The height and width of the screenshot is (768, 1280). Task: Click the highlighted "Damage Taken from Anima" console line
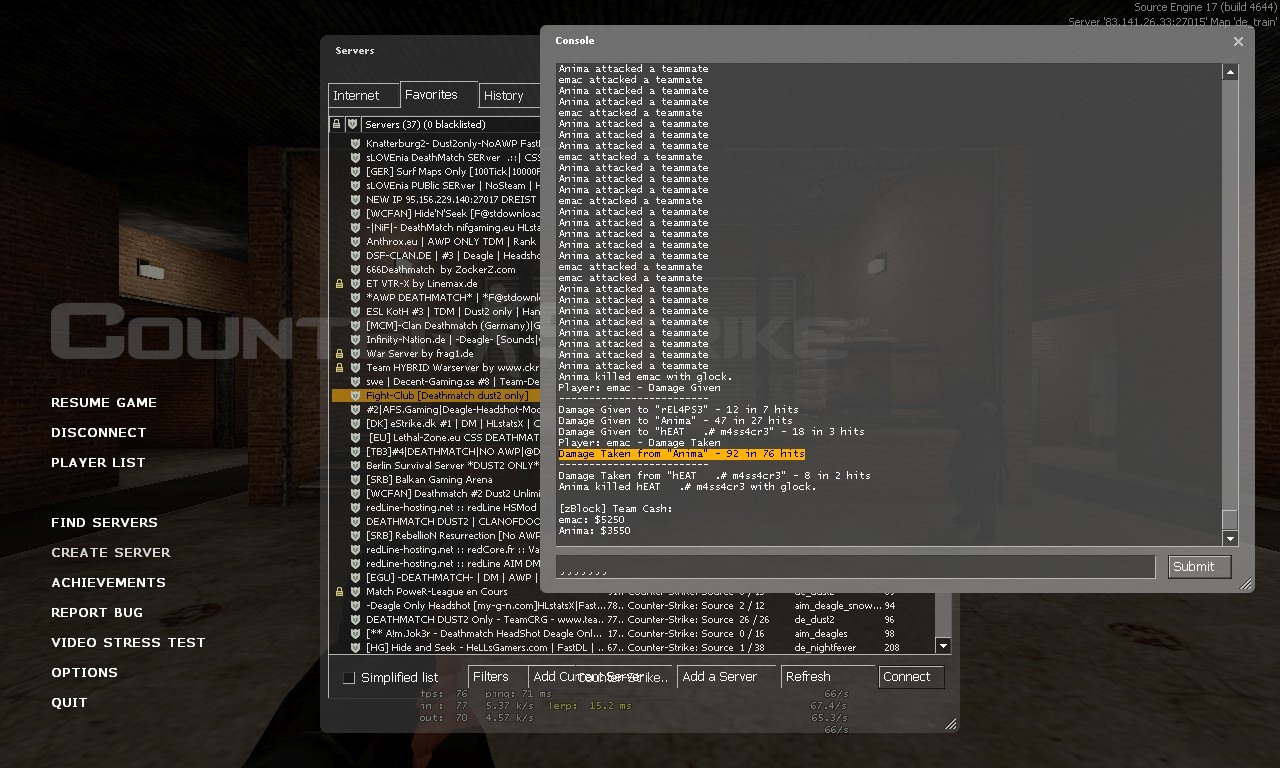point(682,454)
